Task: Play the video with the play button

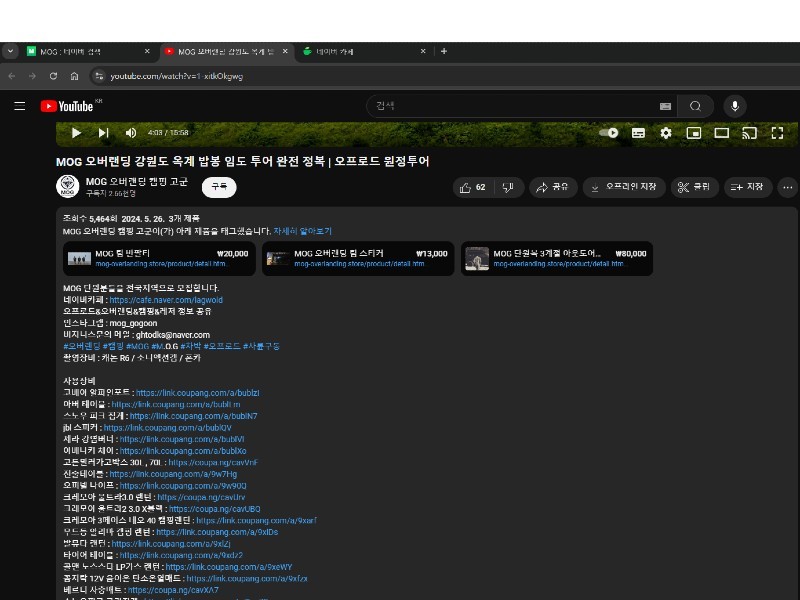Action: click(x=76, y=133)
